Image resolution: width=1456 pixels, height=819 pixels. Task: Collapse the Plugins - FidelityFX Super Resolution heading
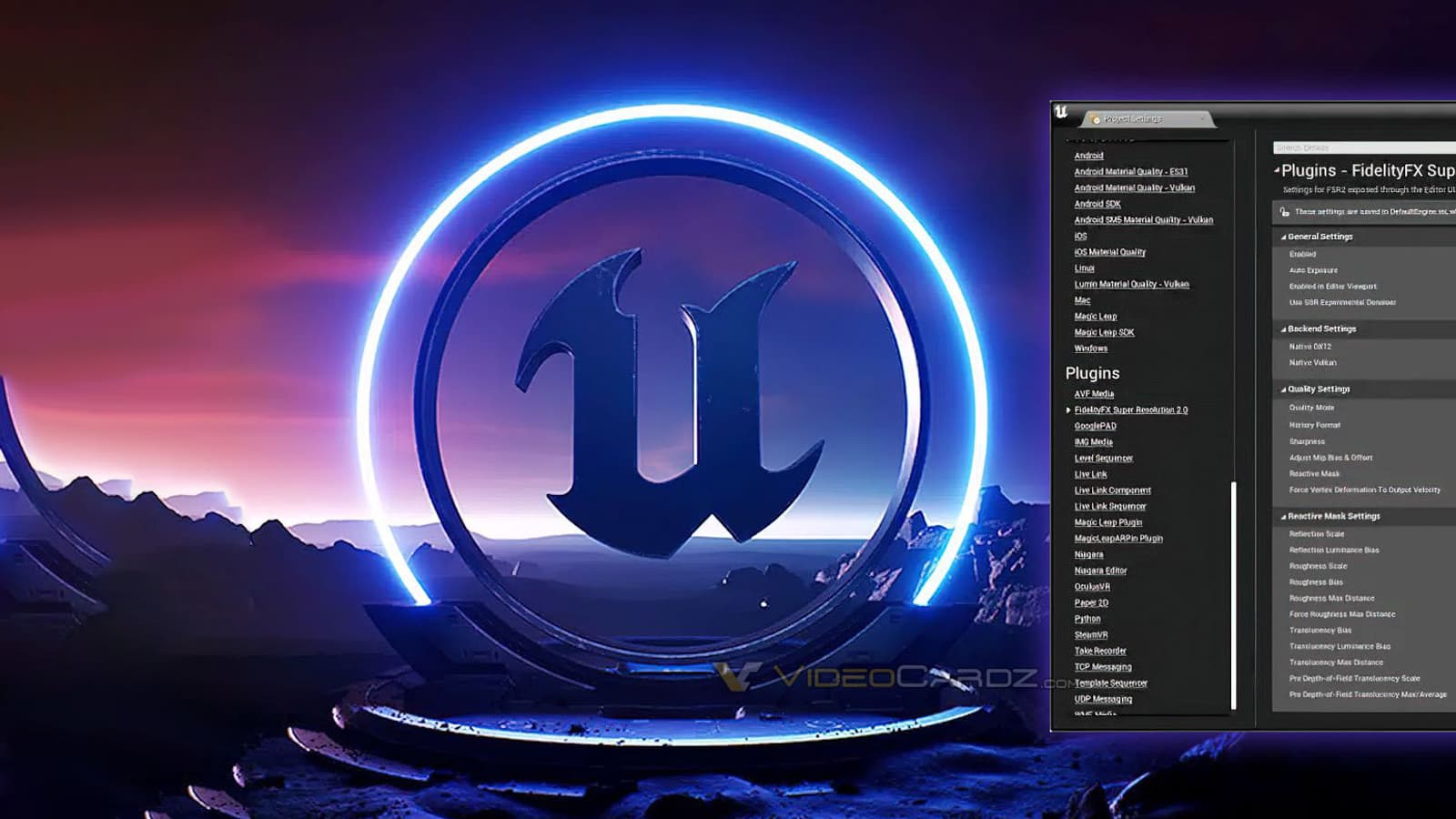1277,170
